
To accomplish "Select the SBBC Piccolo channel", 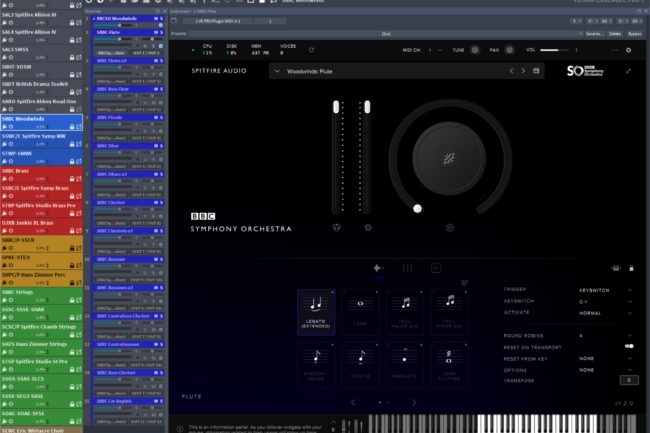I will click(109, 116).
